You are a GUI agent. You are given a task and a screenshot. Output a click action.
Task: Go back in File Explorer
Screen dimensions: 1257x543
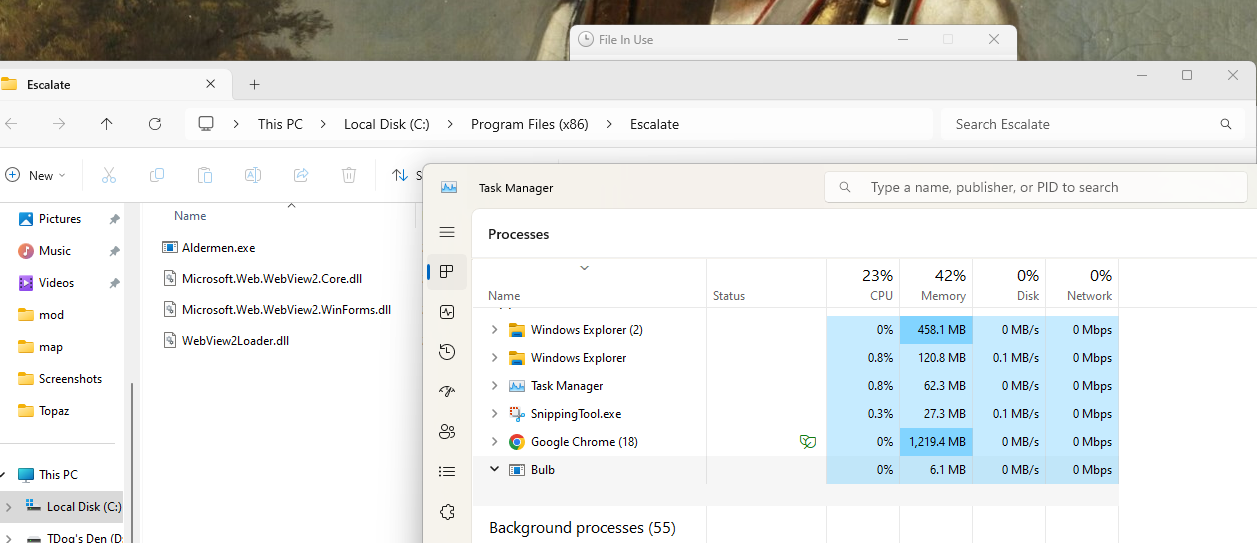pyautogui.click(x=11, y=124)
